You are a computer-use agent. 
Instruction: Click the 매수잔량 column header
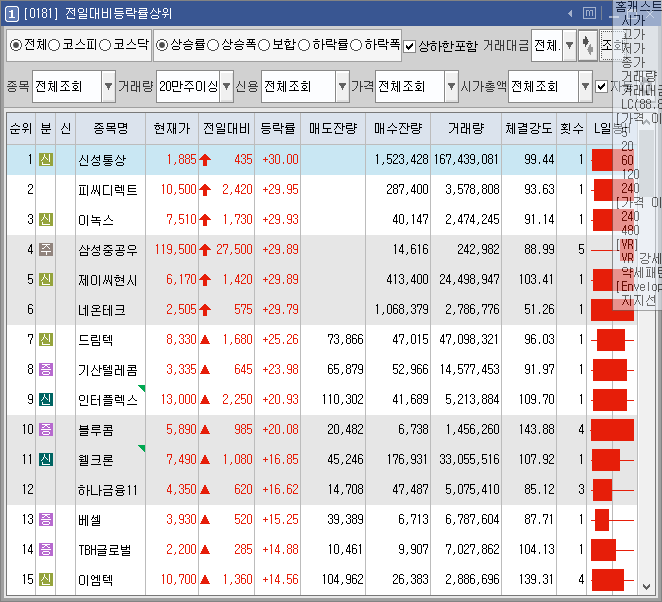398,128
